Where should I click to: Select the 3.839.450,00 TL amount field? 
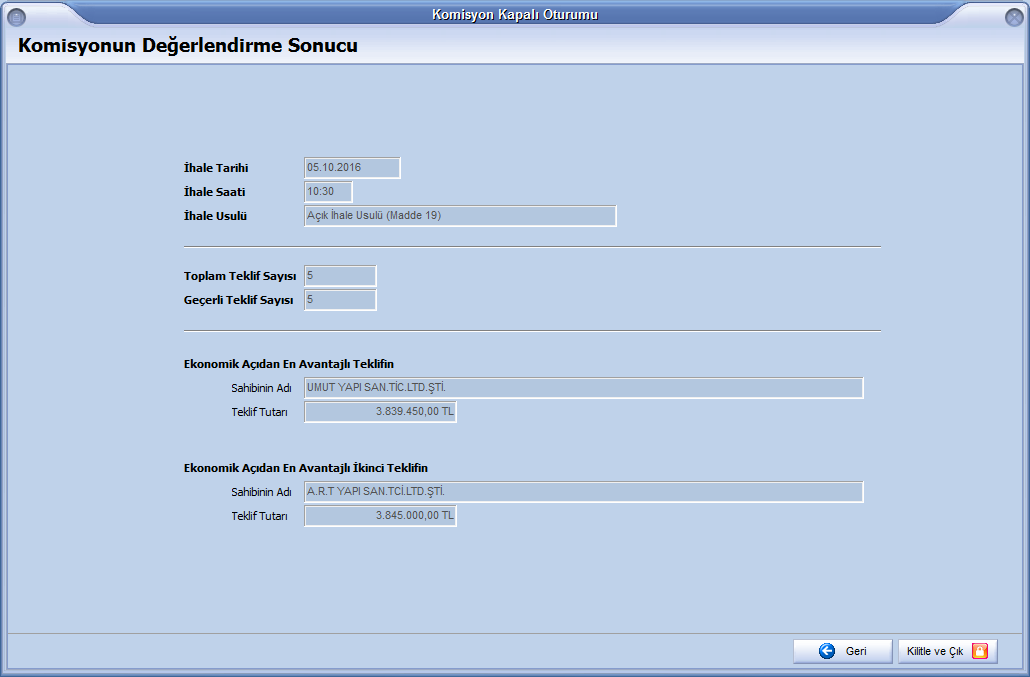380,412
